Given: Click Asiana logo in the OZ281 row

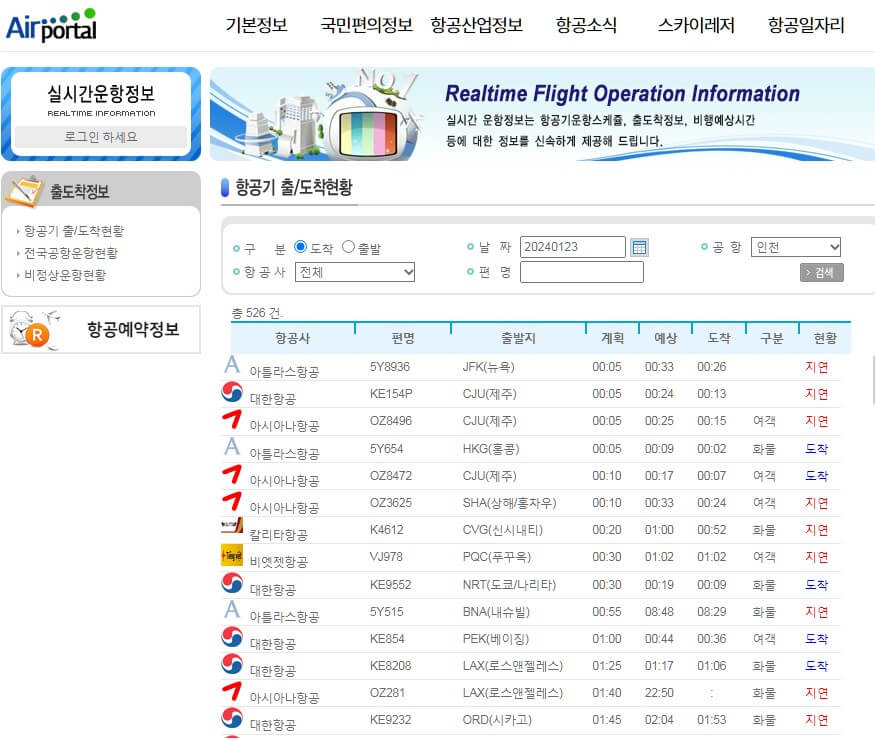Looking at the screenshot, I should [232, 691].
